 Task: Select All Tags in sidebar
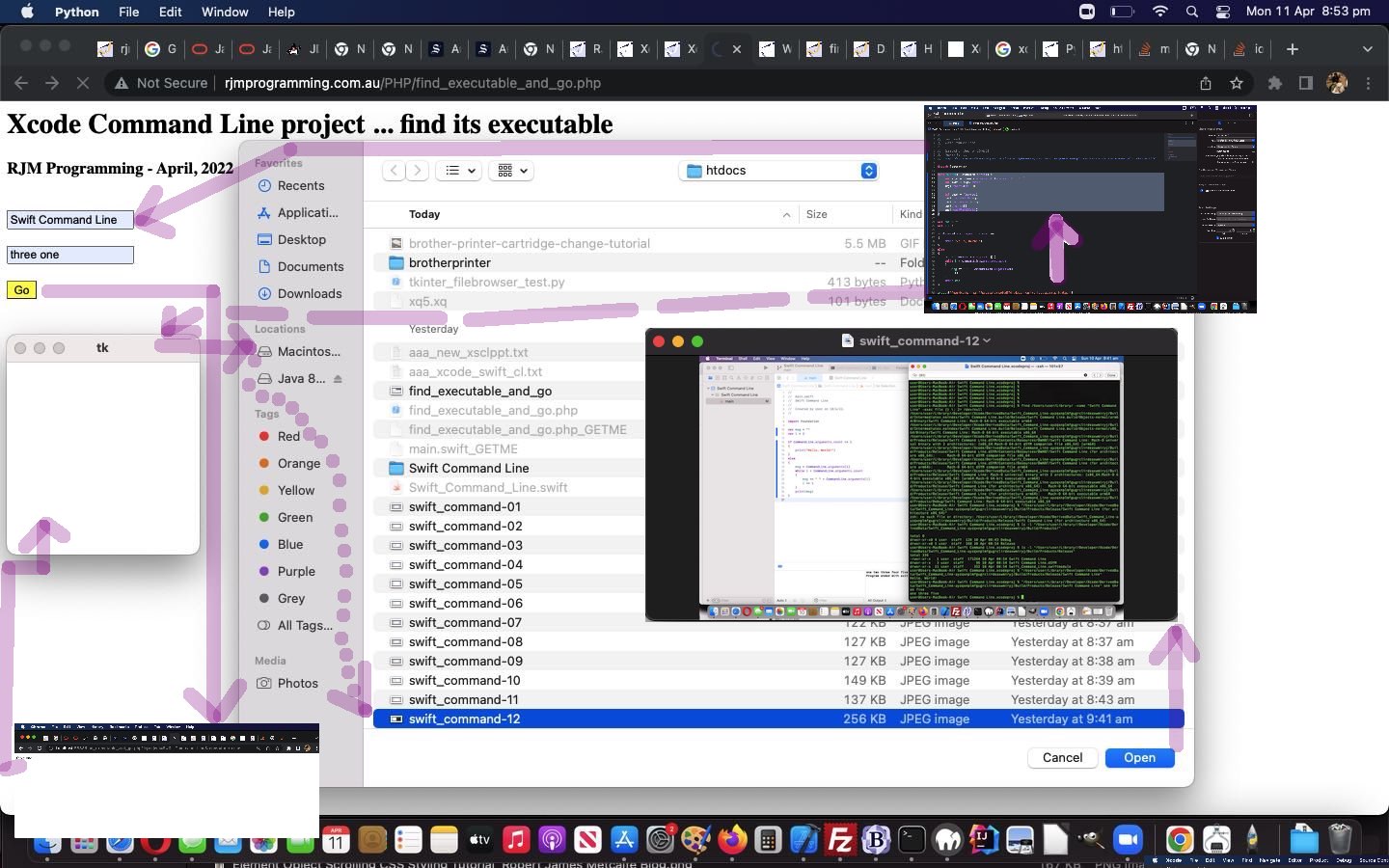tap(305, 625)
